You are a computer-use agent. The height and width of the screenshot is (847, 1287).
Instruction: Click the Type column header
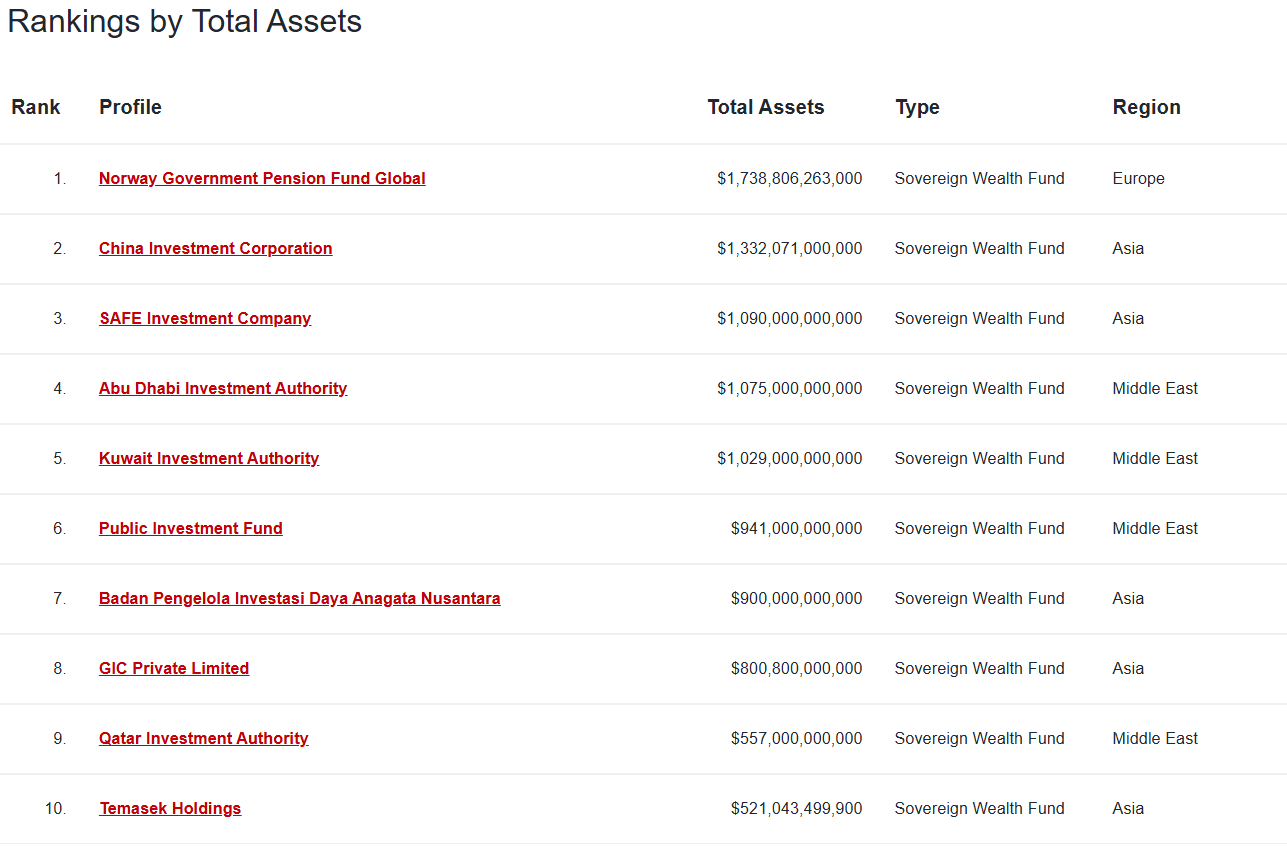pos(917,107)
